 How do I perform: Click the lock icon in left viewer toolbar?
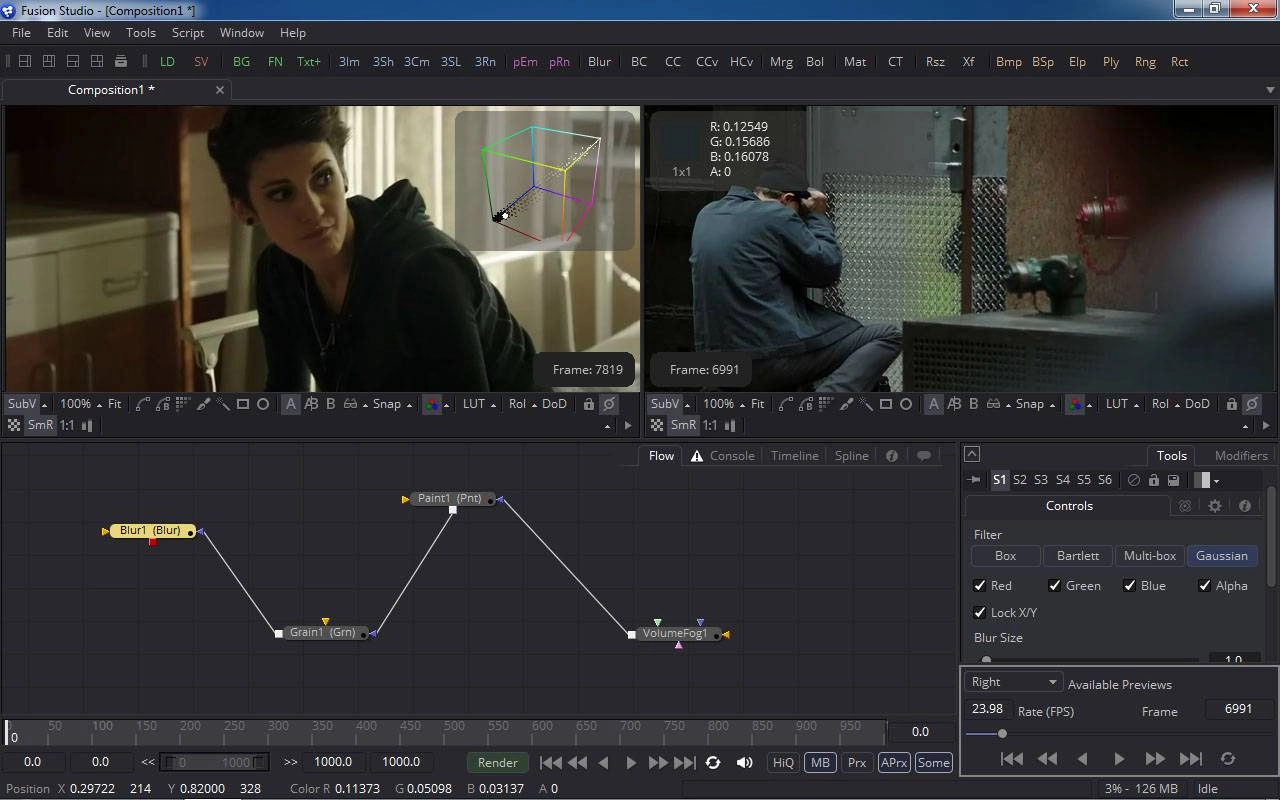[589, 404]
